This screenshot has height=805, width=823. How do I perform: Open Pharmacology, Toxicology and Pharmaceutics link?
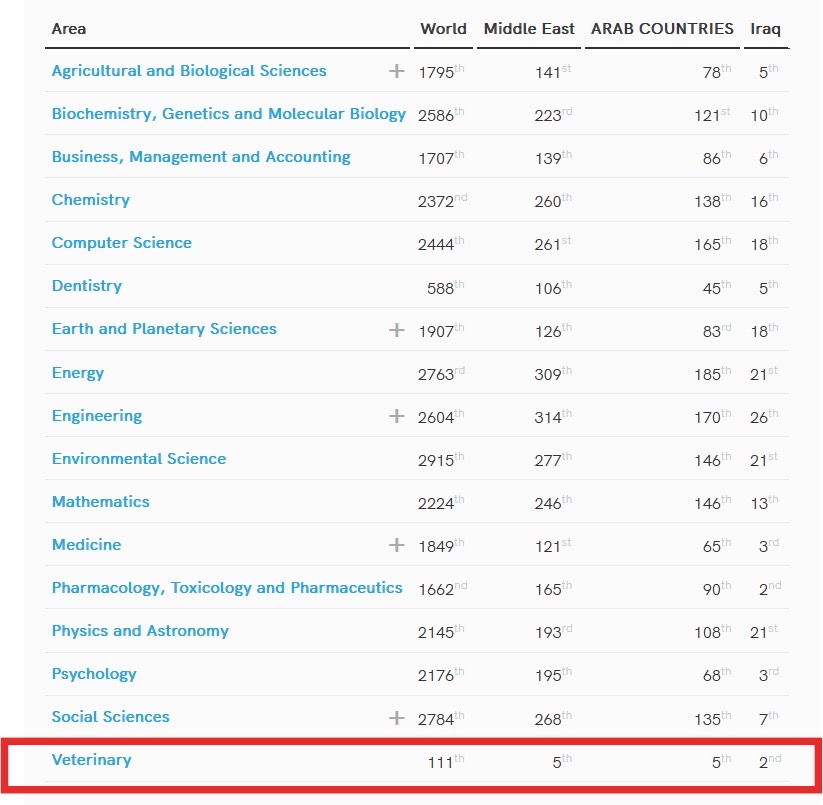[227, 588]
